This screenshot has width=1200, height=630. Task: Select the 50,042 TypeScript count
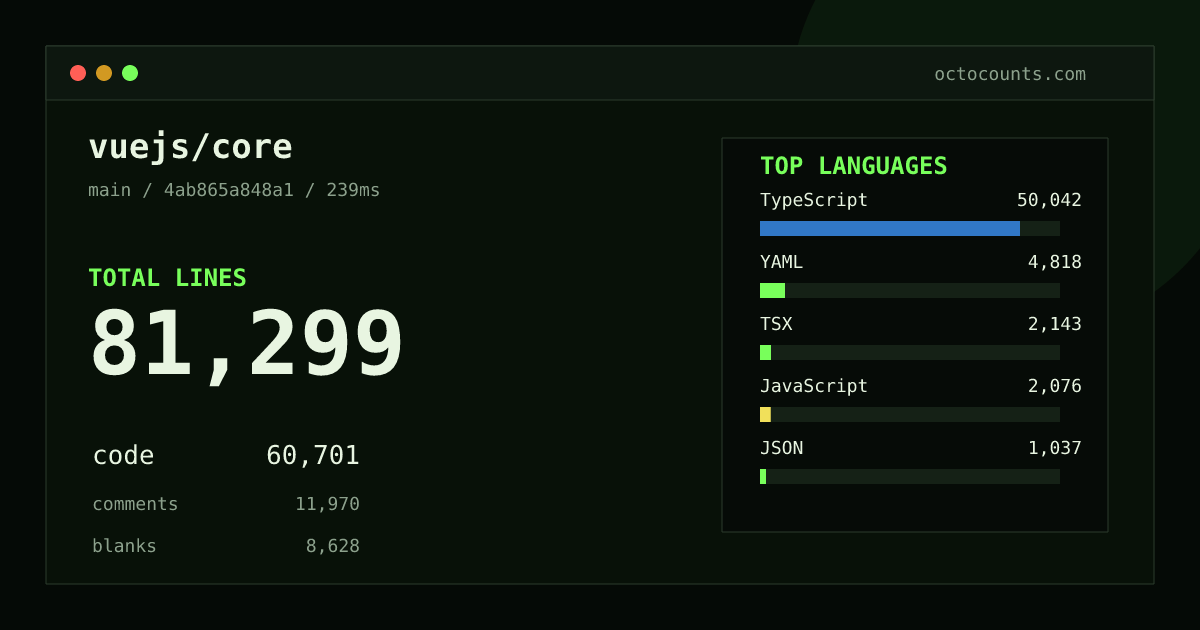[1049, 200]
